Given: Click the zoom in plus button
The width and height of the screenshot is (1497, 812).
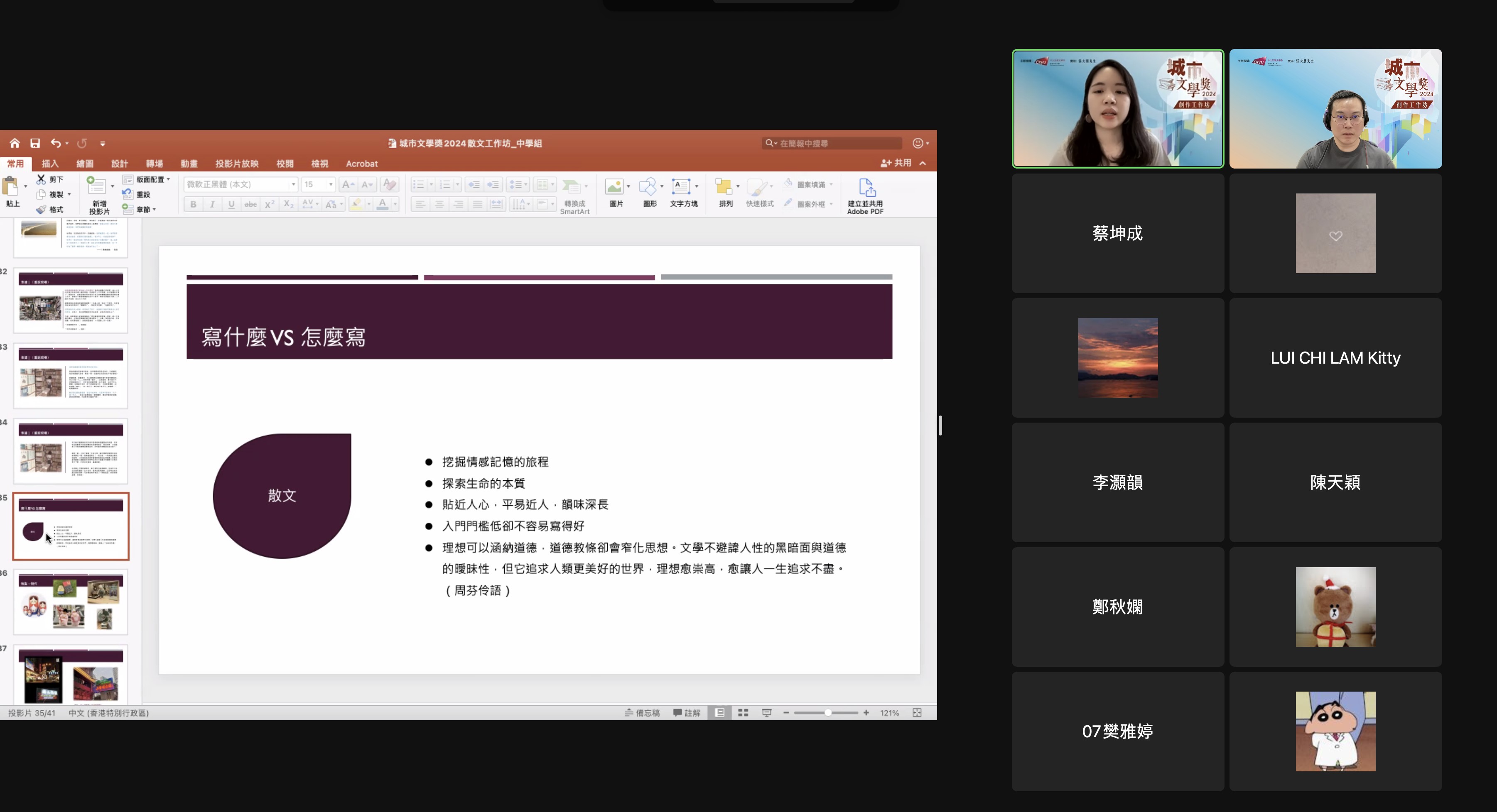Looking at the screenshot, I should (866, 713).
